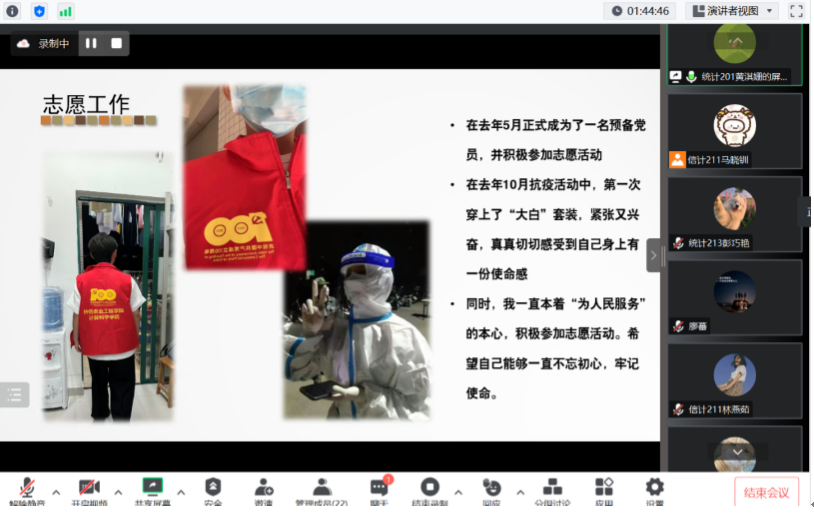This screenshot has width=814, height=516.
Task: Open the breakout rooms icon
Action: pos(548,489)
